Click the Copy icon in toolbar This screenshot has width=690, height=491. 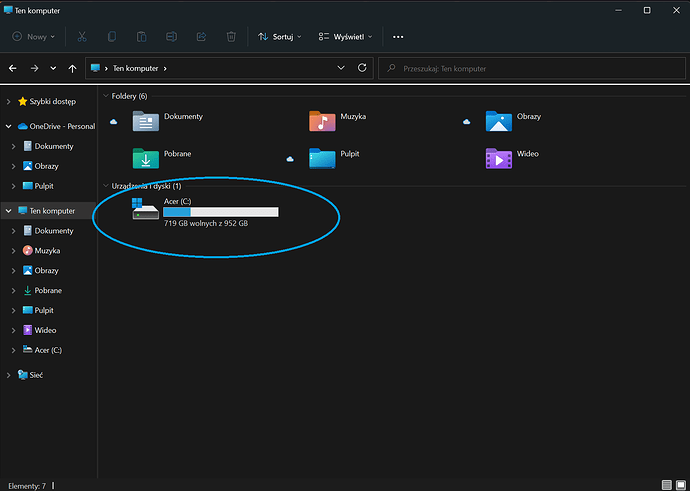(x=112, y=37)
